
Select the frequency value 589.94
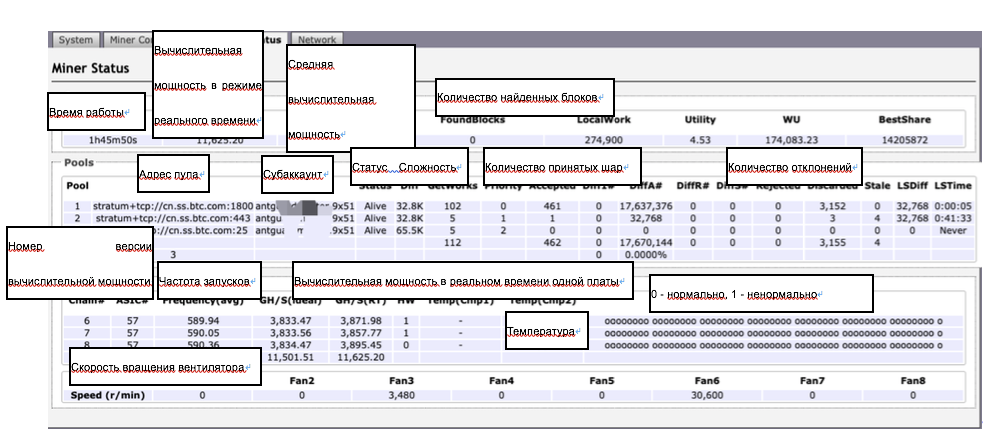click(x=203, y=321)
